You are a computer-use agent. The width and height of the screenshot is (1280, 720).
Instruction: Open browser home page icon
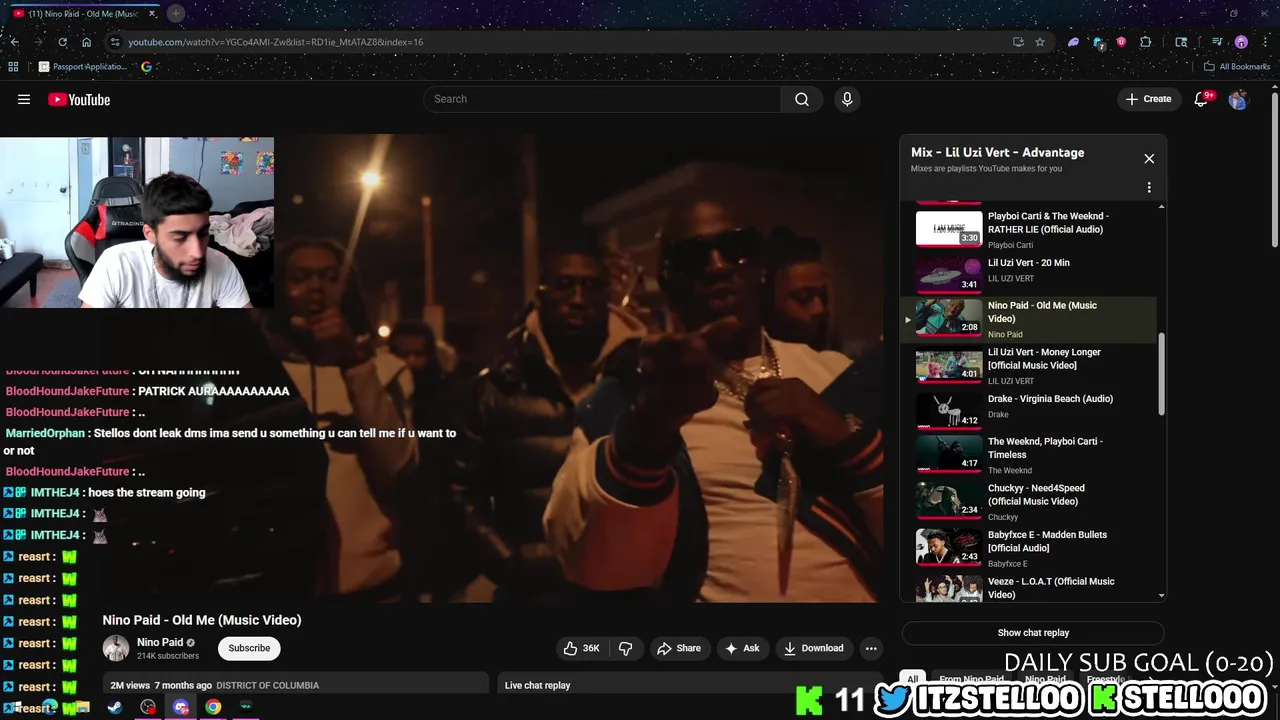point(87,42)
